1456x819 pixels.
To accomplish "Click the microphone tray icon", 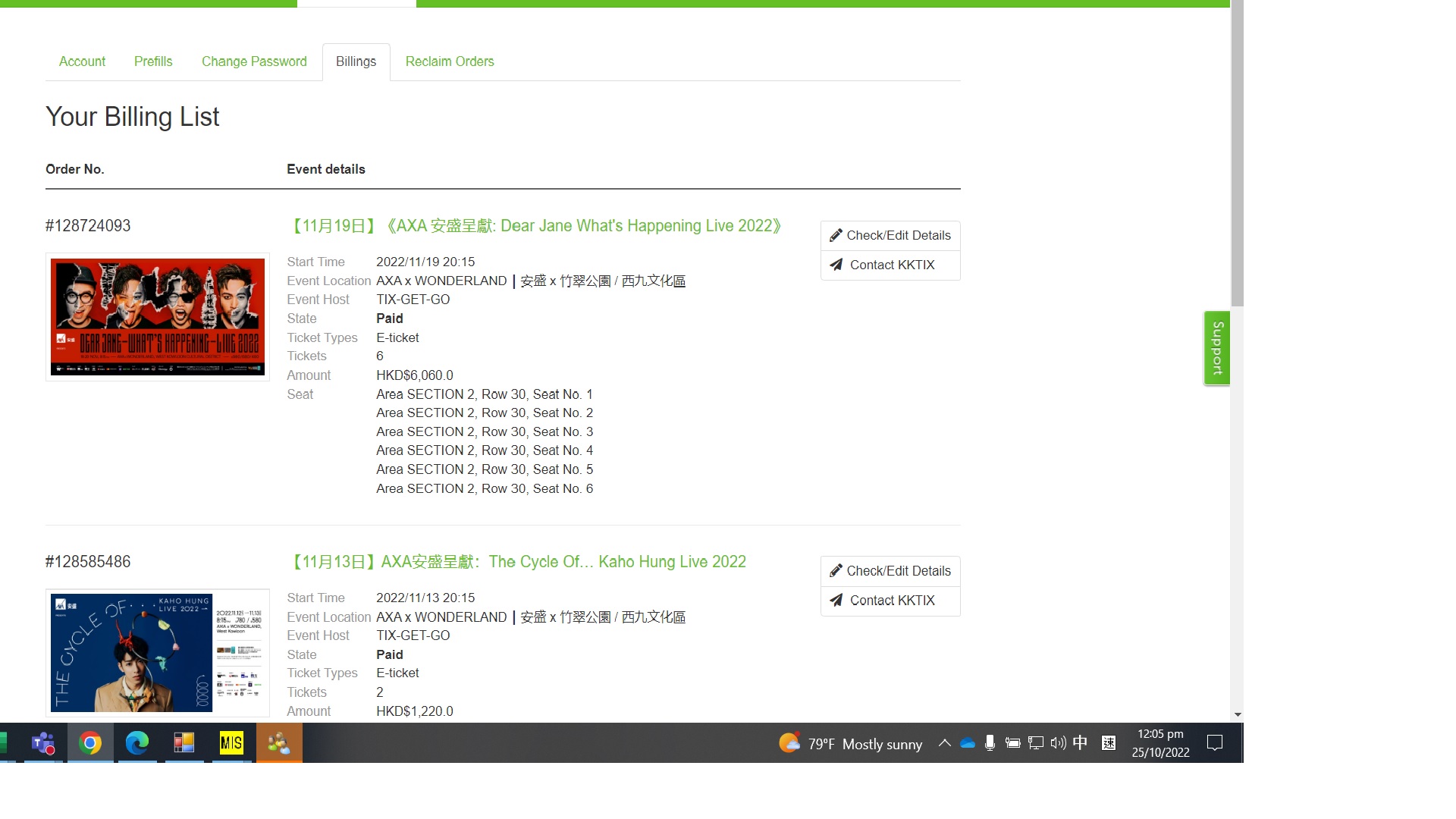I will pos(990,743).
